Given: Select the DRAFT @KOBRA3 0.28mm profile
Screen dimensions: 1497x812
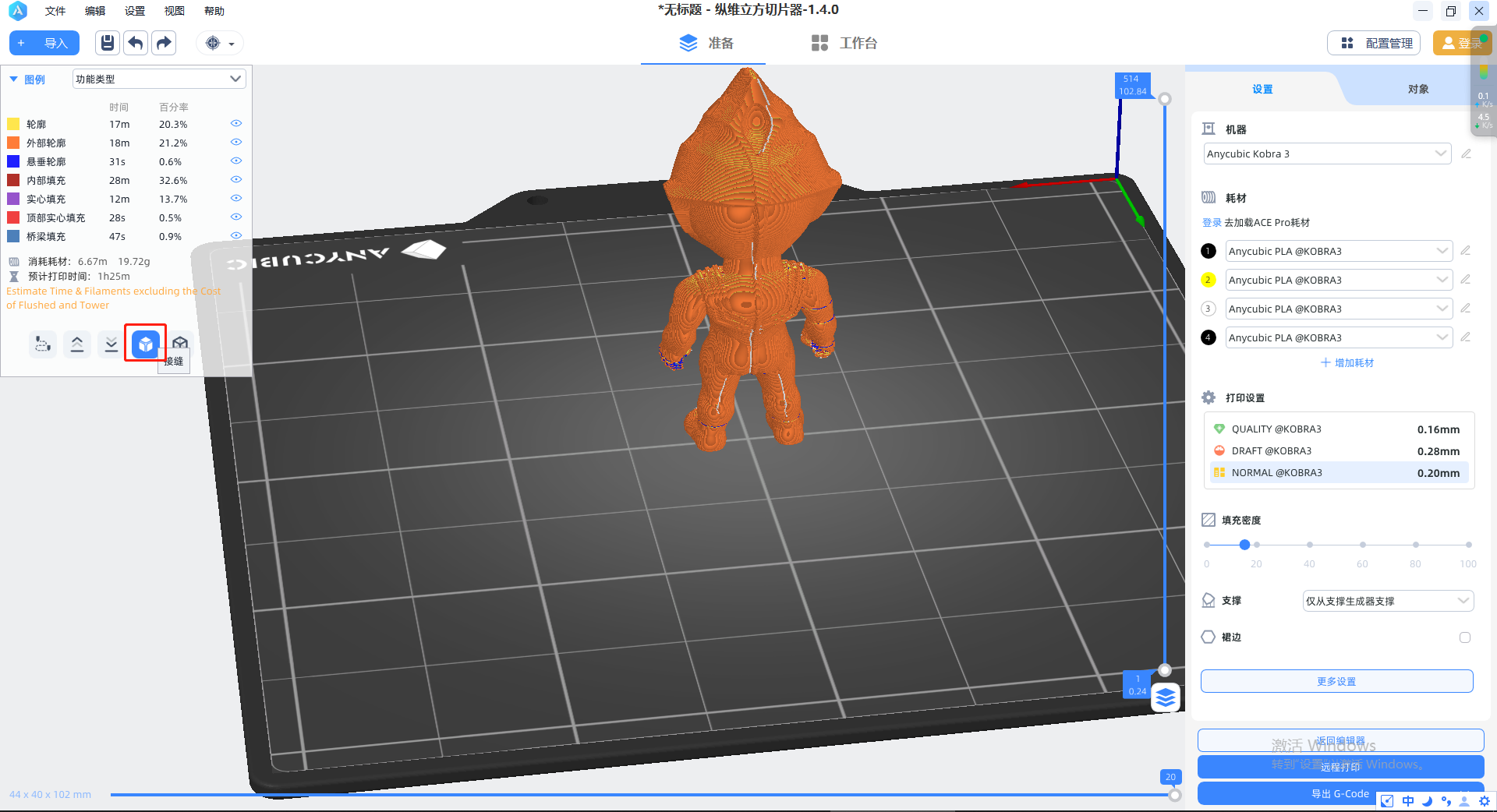Looking at the screenshot, I should (1339, 451).
